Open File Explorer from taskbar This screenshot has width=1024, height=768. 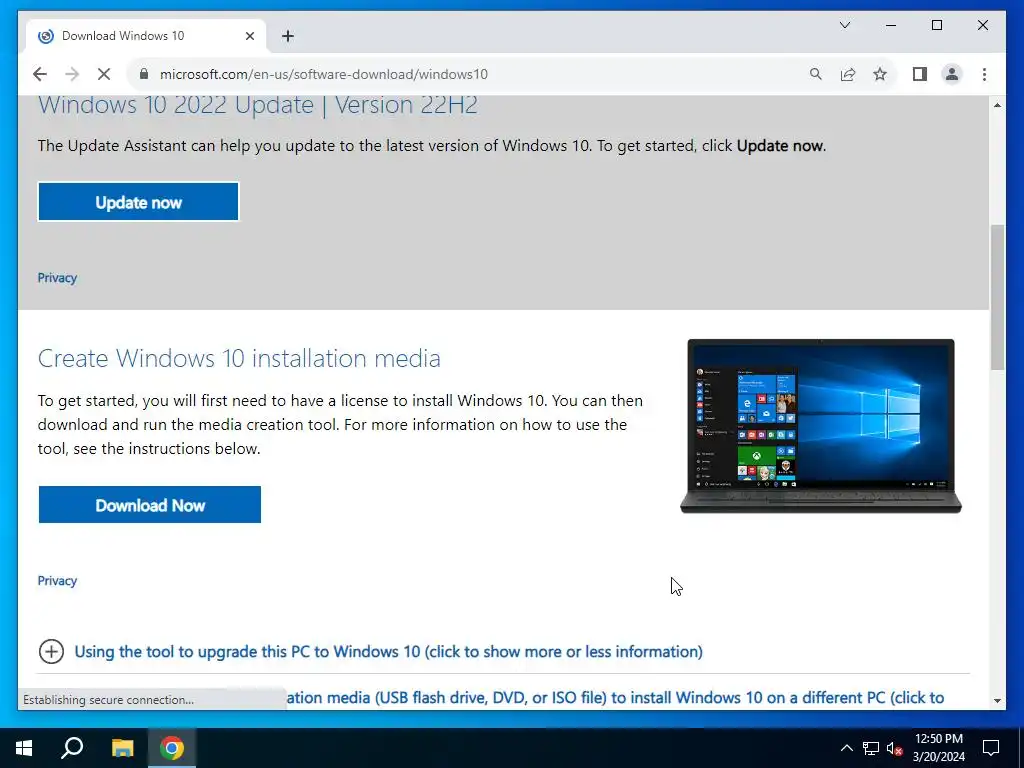(122, 748)
